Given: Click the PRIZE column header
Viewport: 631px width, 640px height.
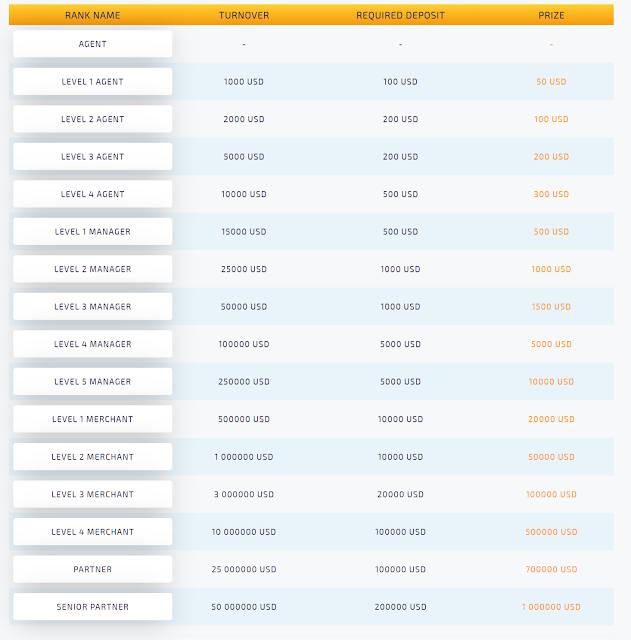Looking at the screenshot, I should (x=551, y=16).
